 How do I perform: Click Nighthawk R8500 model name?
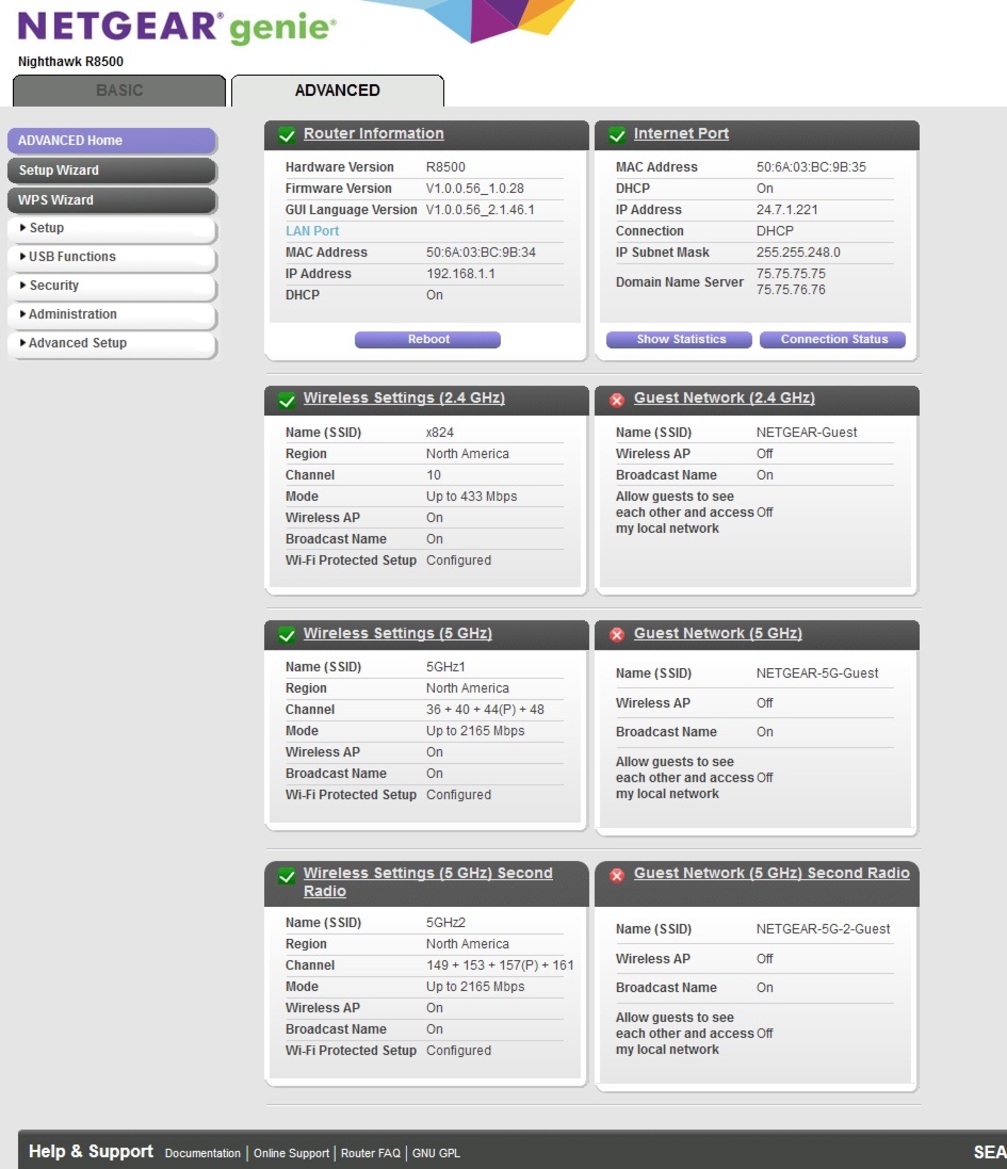coord(71,62)
